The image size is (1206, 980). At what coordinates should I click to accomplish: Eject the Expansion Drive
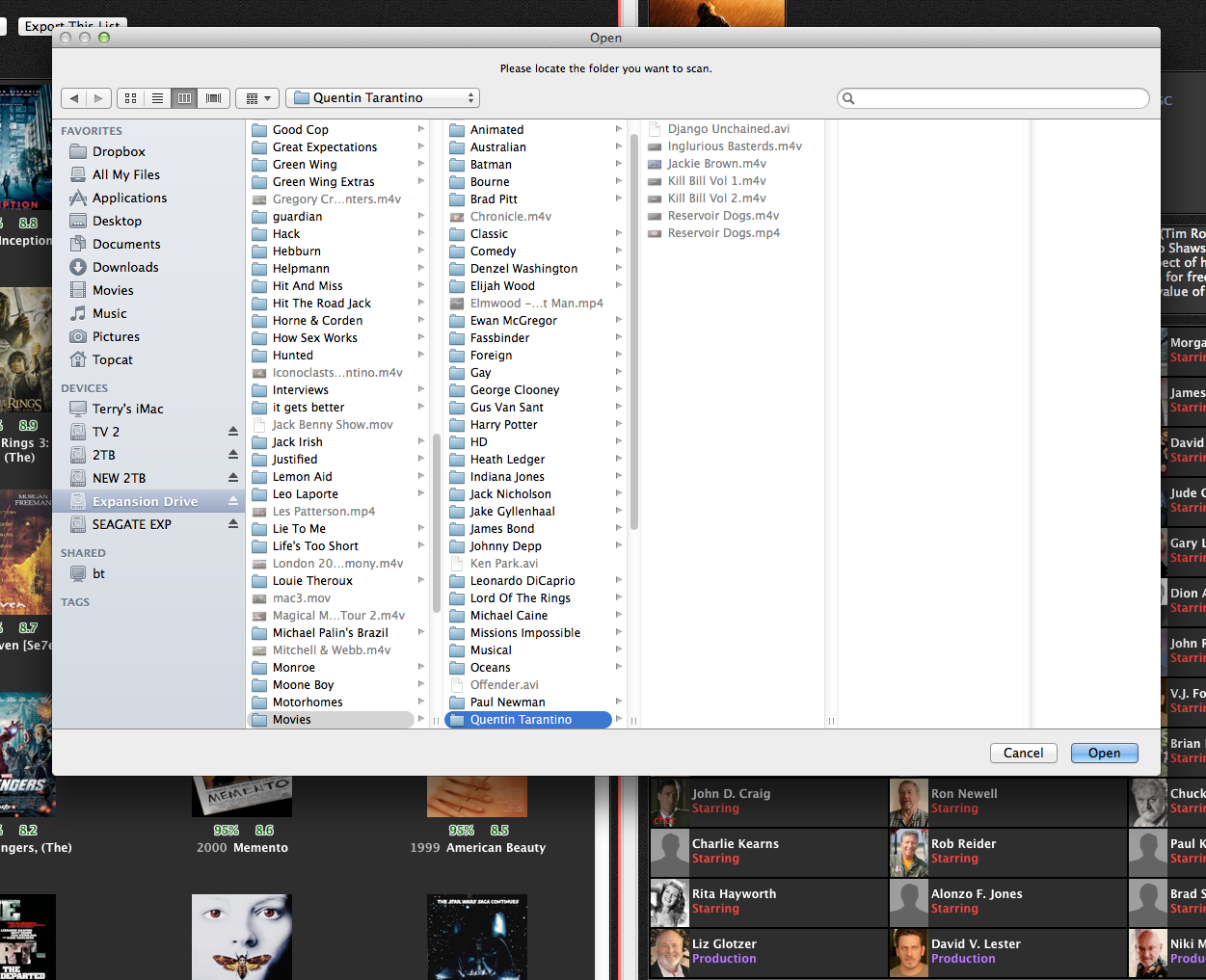coord(232,501)
